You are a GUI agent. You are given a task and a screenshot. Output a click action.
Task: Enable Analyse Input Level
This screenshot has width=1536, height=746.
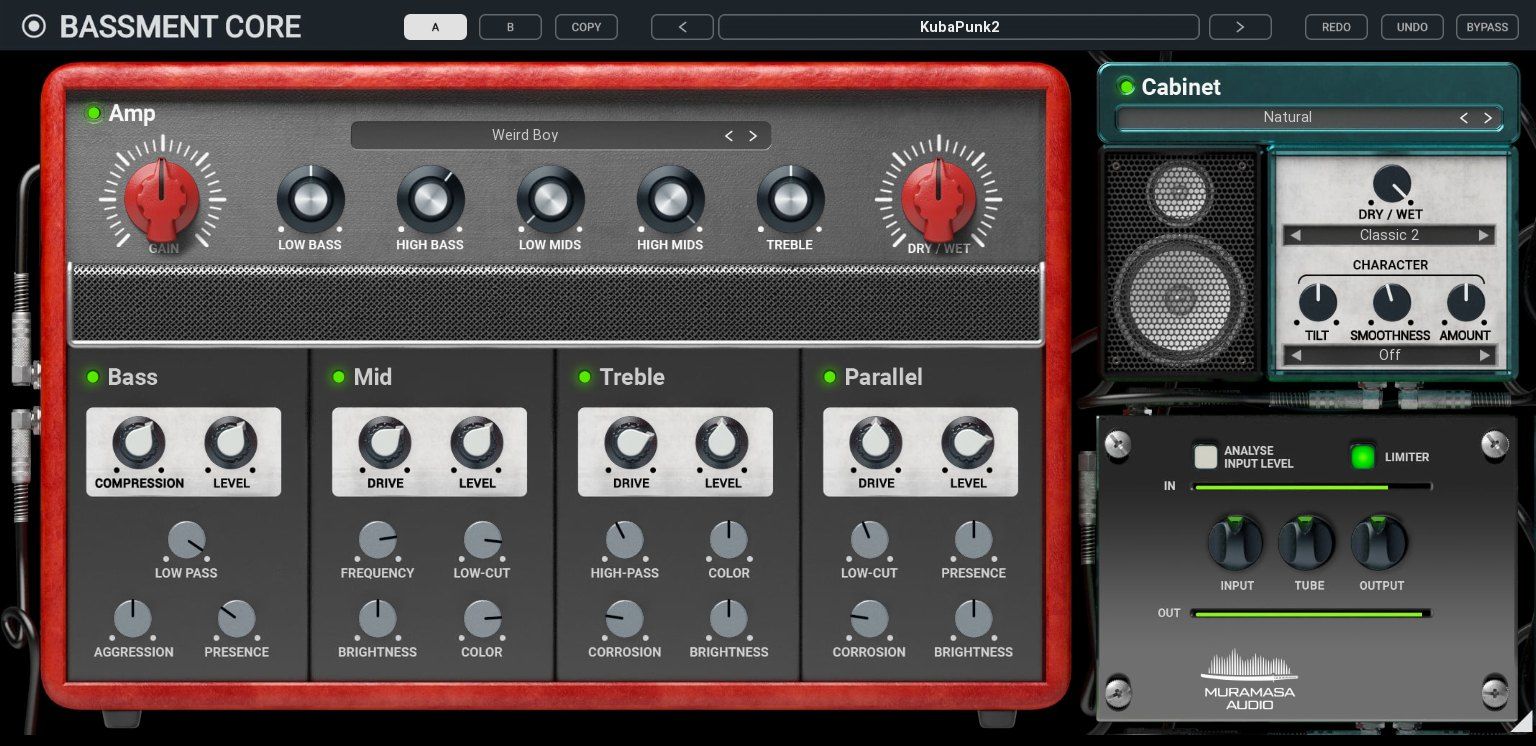(x=1206, y=457)
